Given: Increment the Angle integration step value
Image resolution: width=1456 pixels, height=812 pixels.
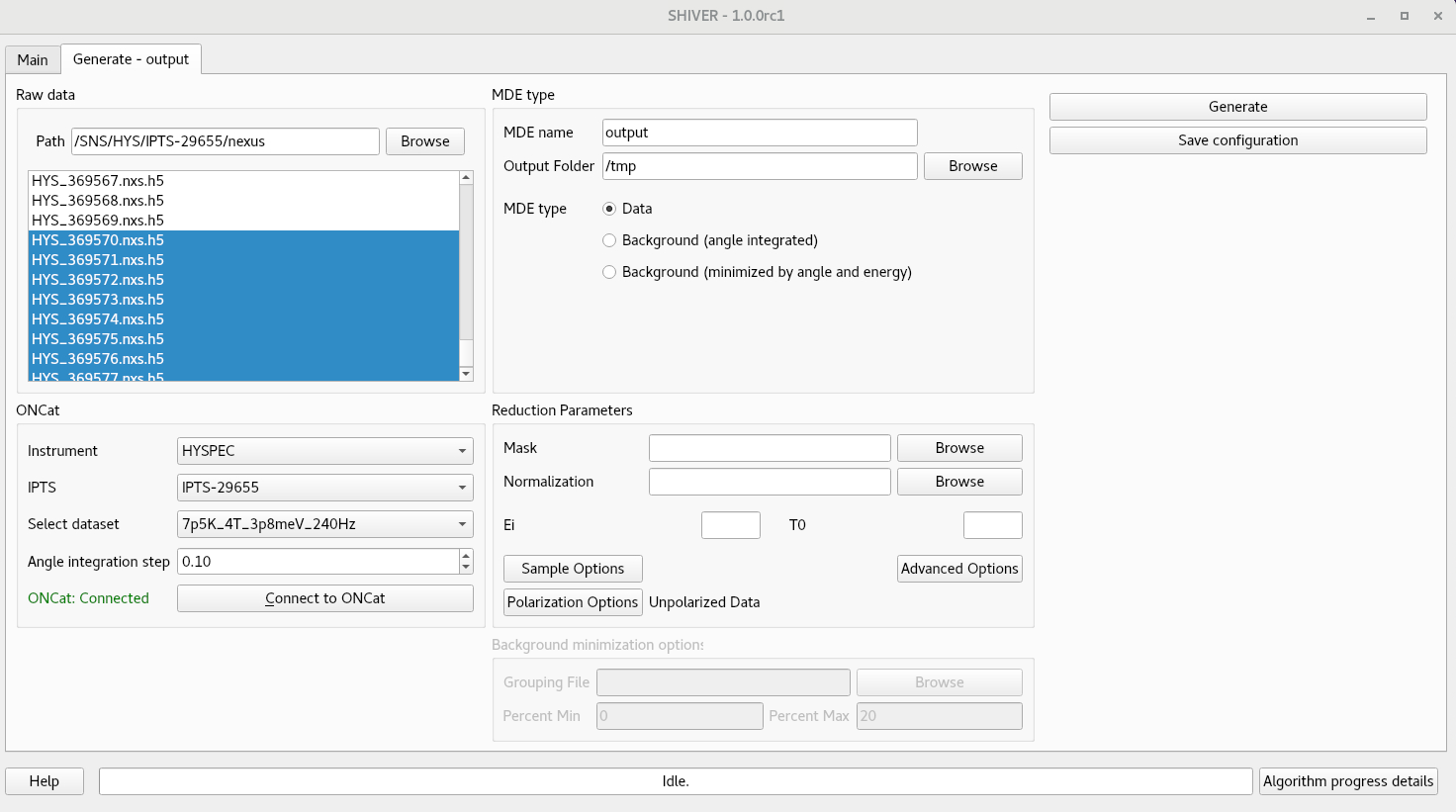Looking at the screenshot, I should click(x=465, y=556).
